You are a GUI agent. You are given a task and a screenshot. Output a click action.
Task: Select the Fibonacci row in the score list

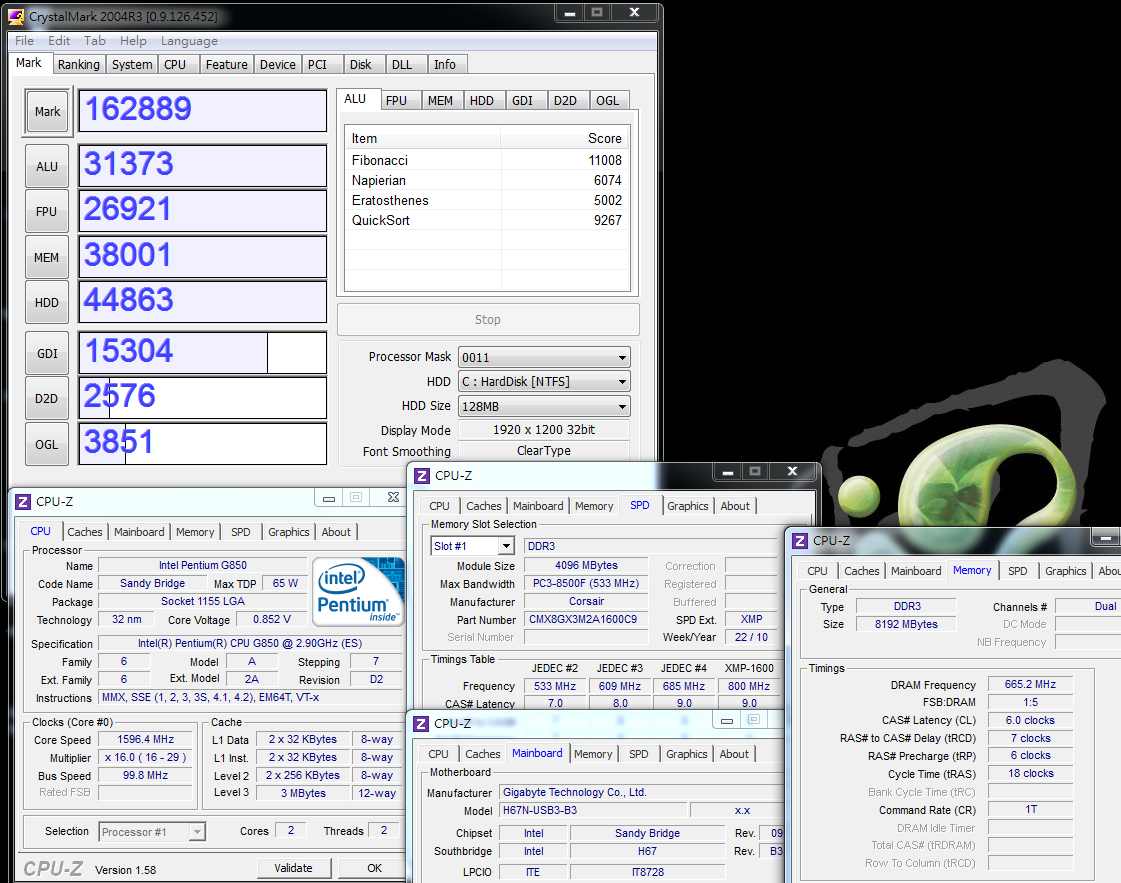pos(487,160)
